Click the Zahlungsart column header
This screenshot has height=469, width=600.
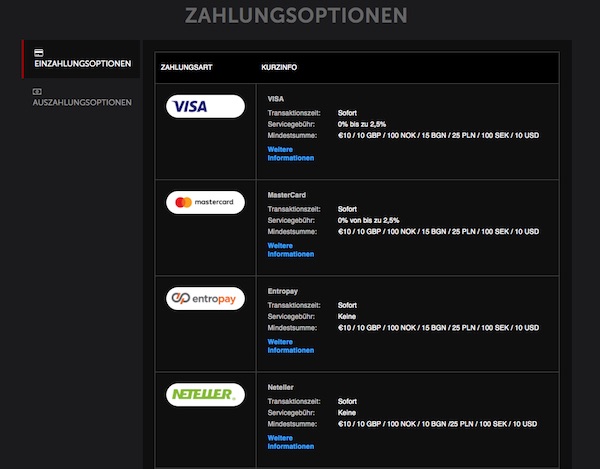[186, 67]
